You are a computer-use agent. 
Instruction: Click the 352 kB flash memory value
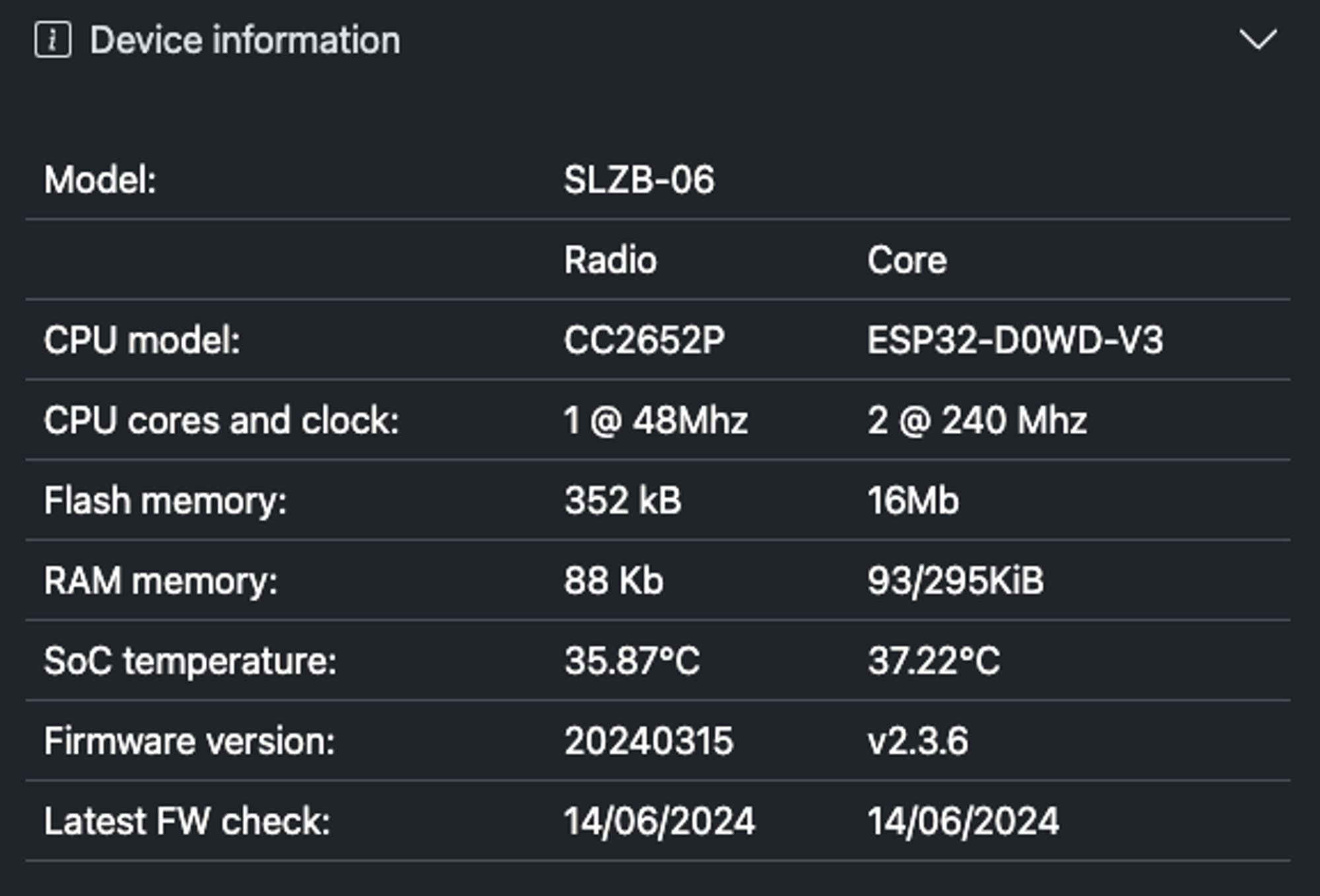[x=622, y=500]
